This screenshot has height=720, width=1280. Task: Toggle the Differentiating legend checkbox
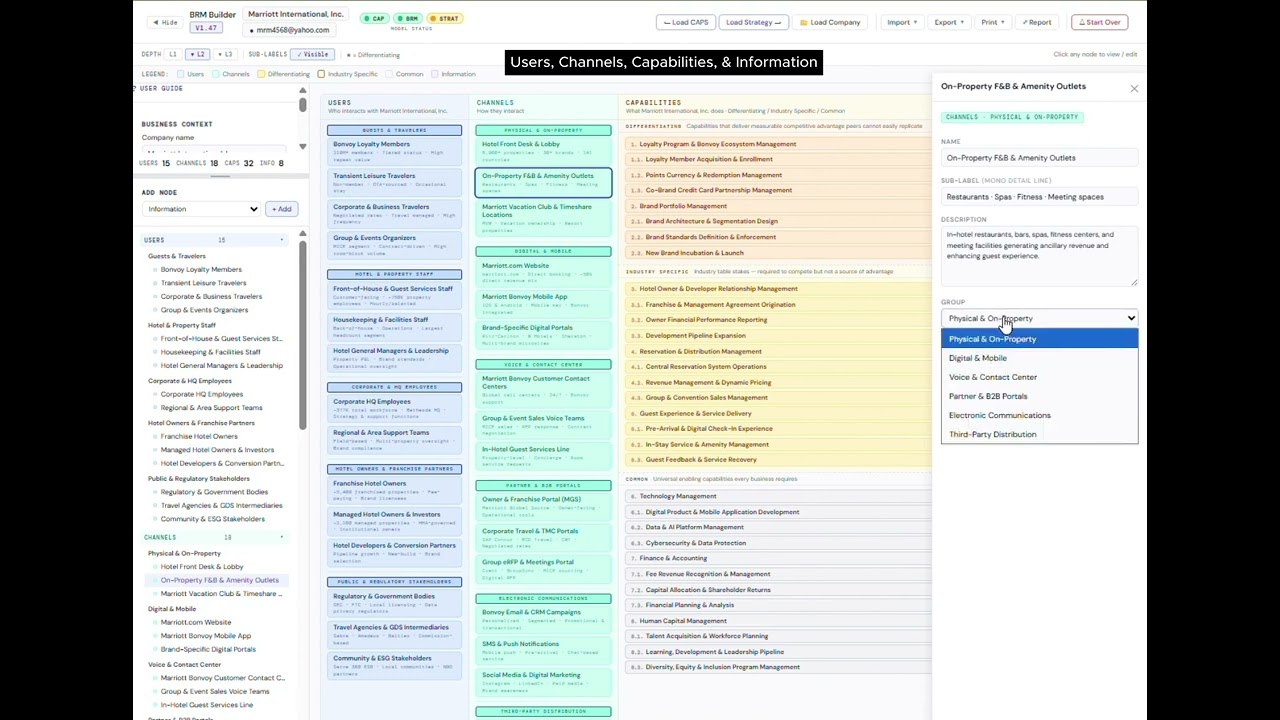click(261, 74)
